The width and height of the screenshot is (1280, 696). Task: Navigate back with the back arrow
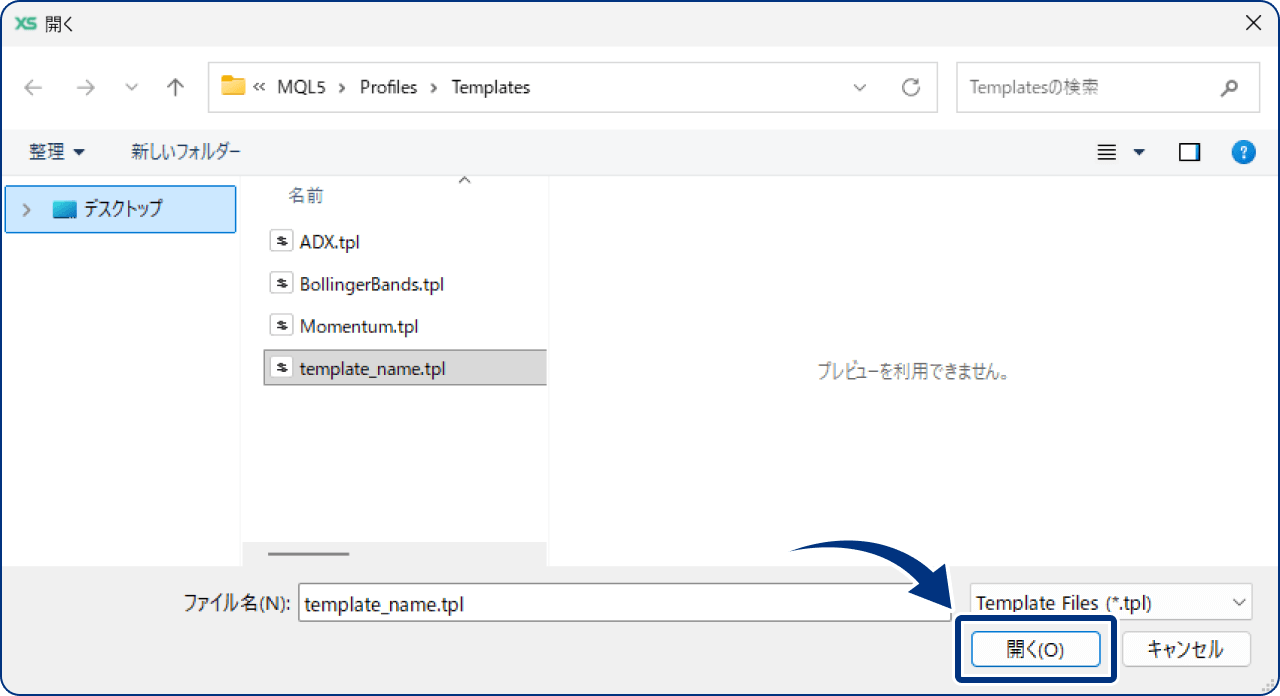(x=33, y=87)
